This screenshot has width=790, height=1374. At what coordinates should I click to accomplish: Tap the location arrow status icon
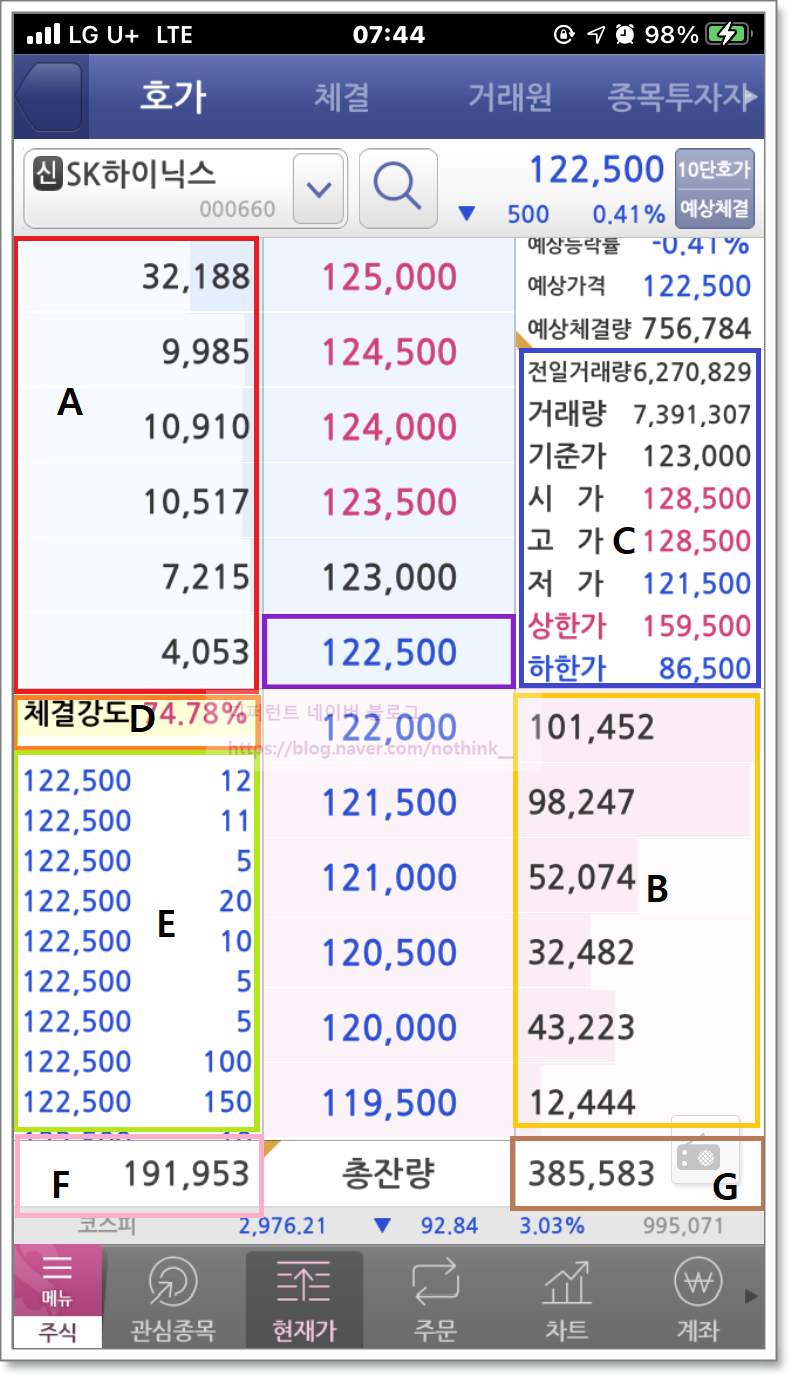(x=596, y=35)
